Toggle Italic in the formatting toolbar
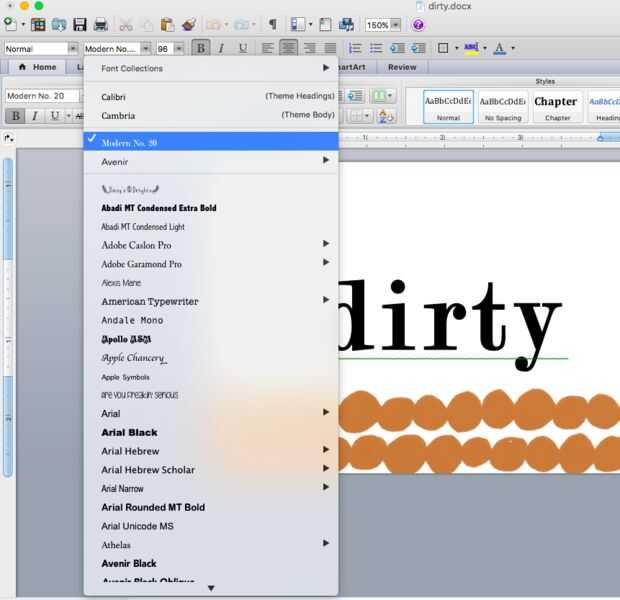The height and width of the screenshot is (600, 620). [x=221, y=48]
